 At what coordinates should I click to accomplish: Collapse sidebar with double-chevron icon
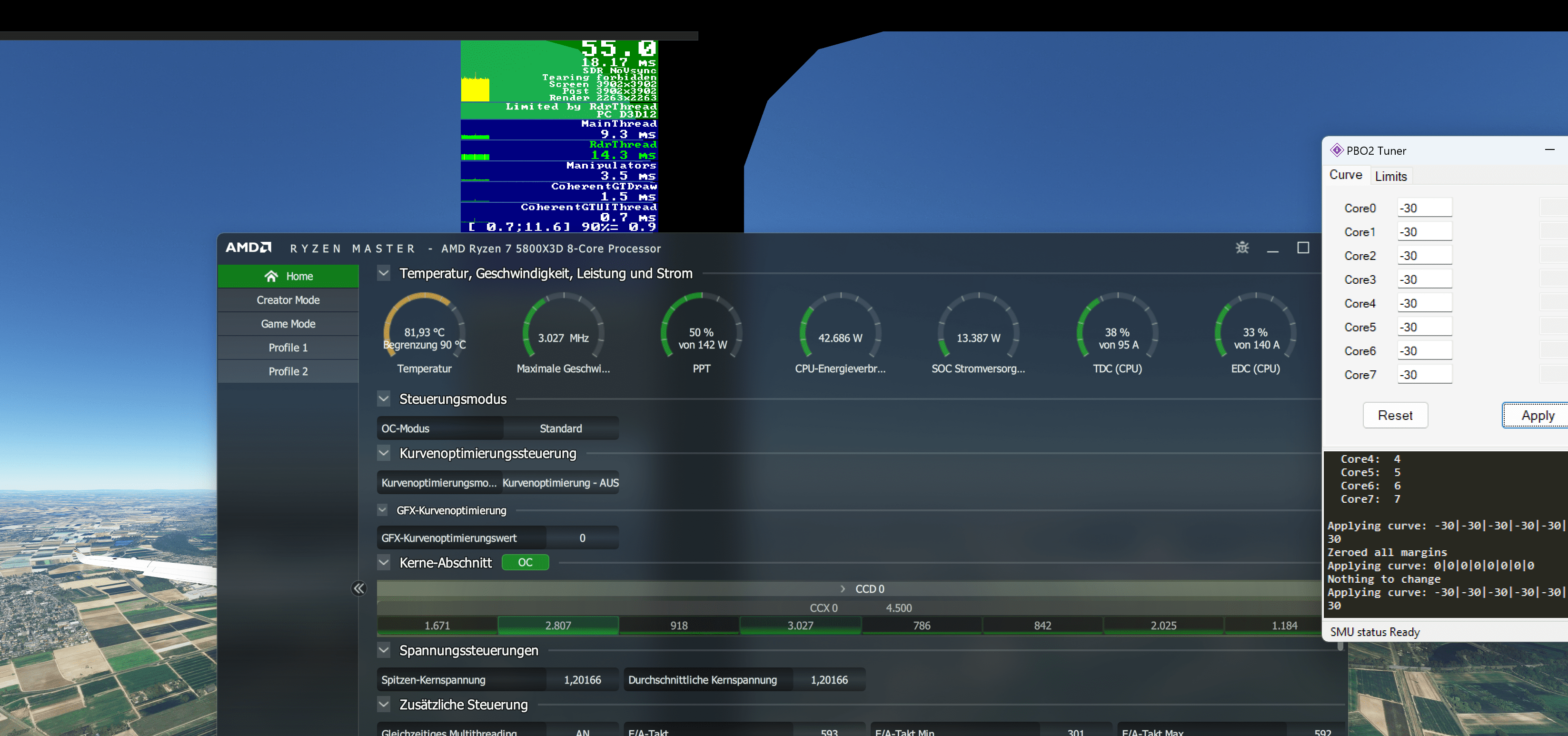(x=359, y=588)
